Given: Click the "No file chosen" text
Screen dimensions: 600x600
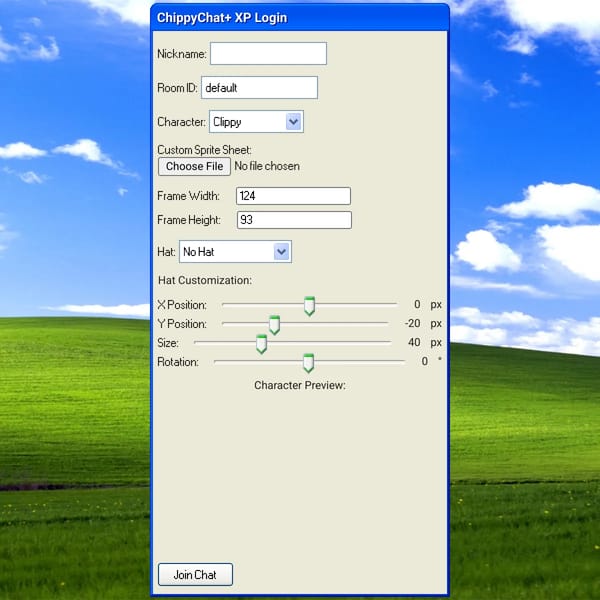Looking at the screenshot, I should [267, 166].
